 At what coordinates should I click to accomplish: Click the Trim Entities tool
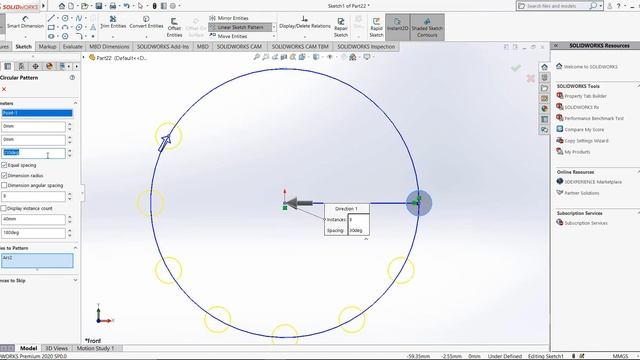pos(113,22)
